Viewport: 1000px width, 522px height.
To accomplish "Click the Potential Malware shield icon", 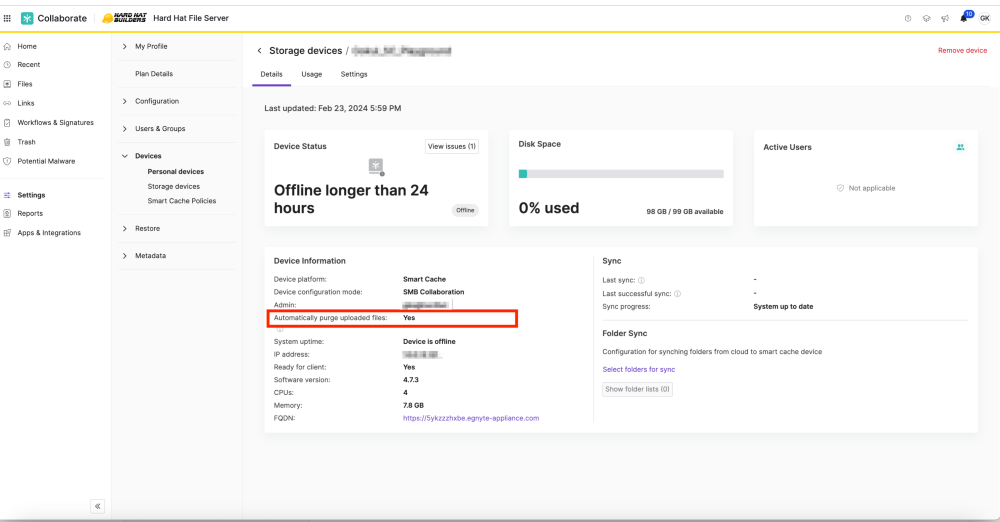I will [7, 161].
